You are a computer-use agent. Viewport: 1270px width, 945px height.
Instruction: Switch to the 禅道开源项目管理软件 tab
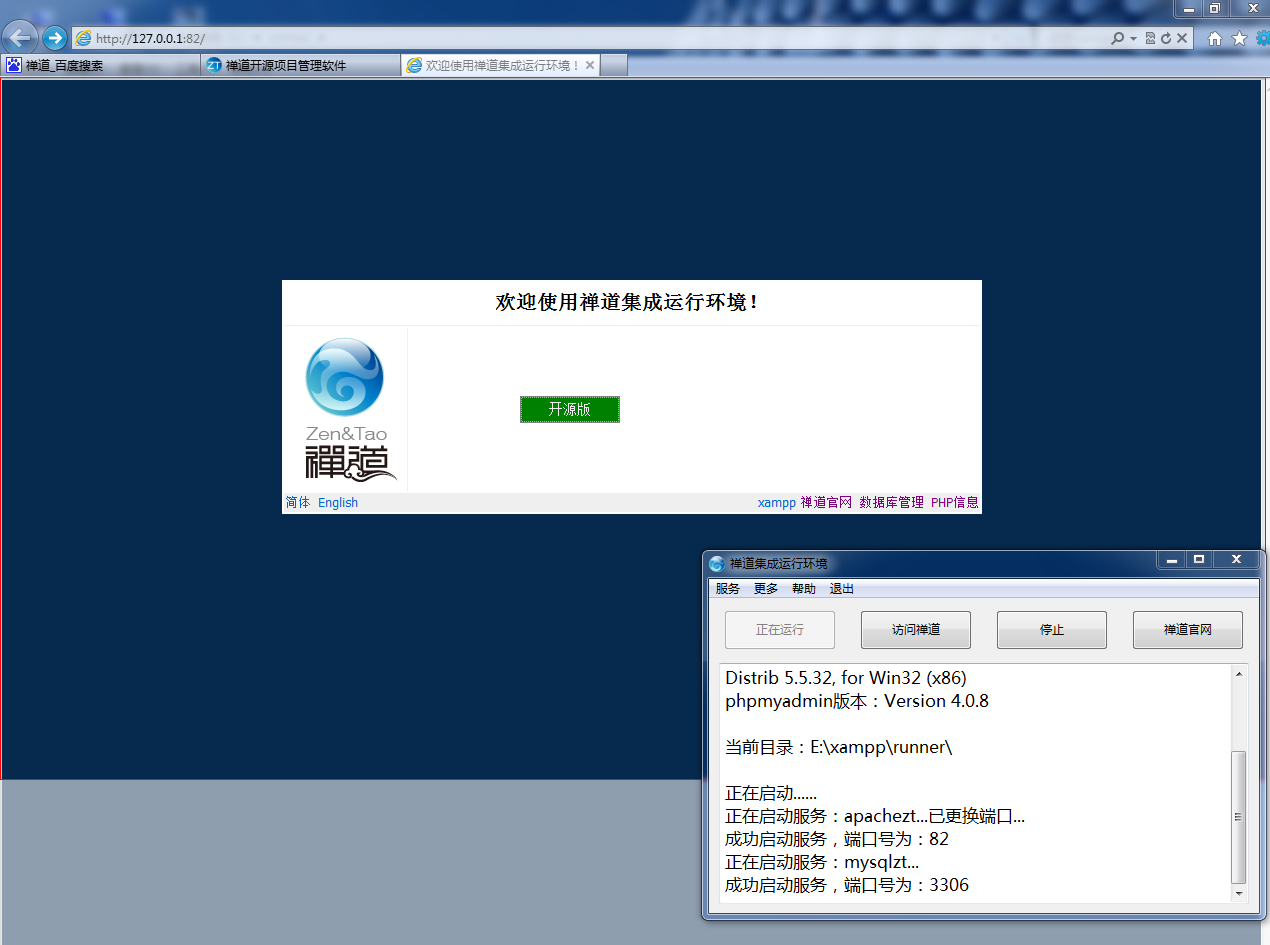[x=300, y=65]
